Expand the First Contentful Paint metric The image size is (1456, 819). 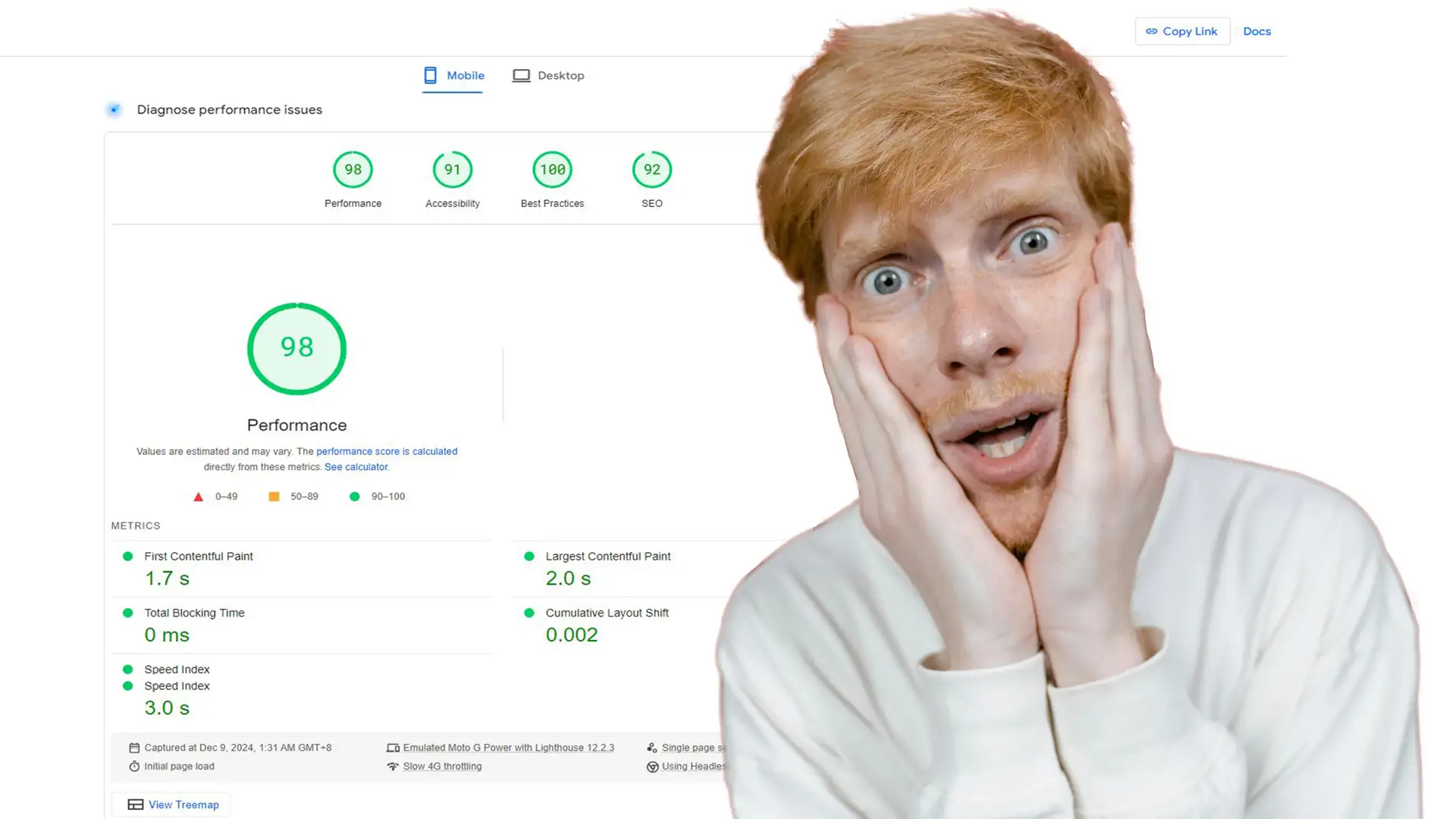point(198,557)
